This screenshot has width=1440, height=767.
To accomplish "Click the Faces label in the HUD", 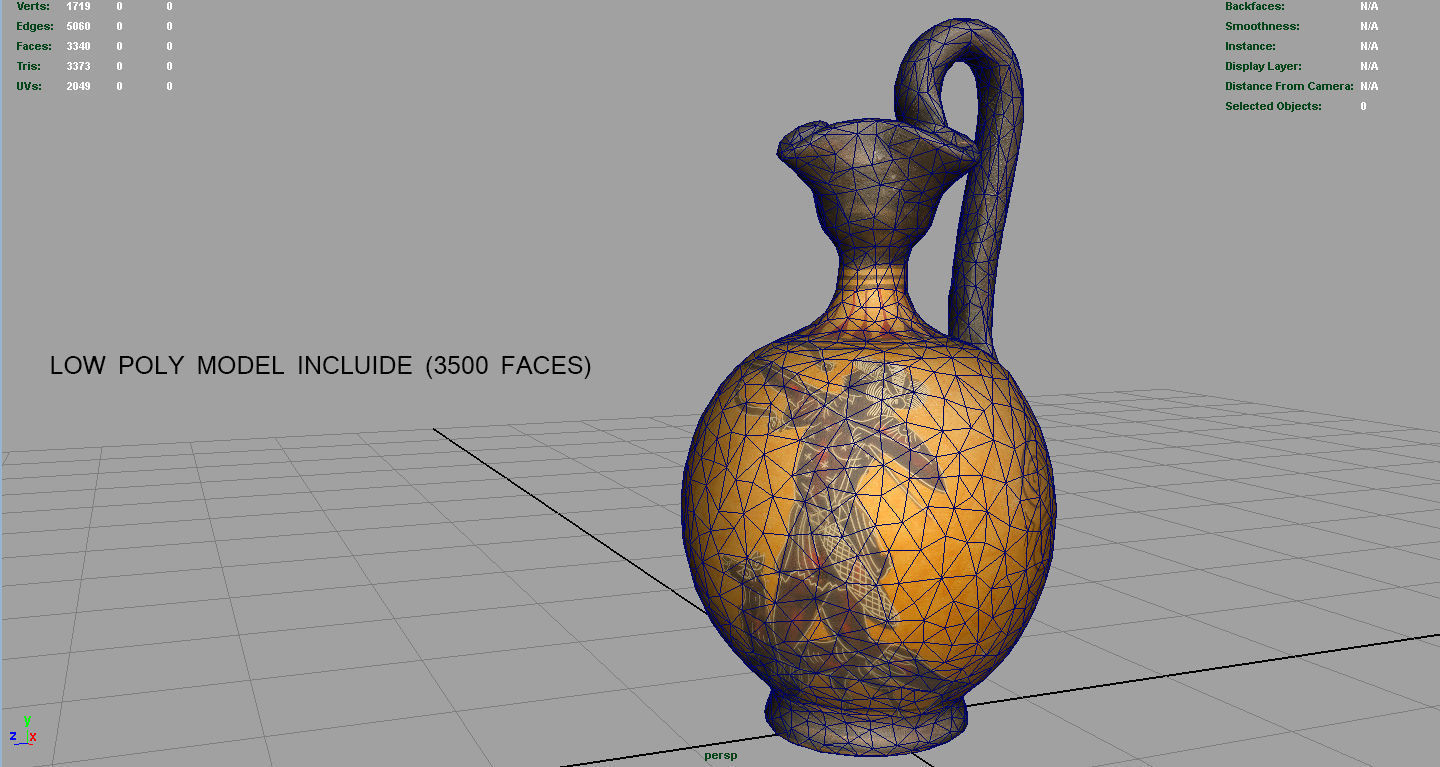I will [x=34, y=46].
